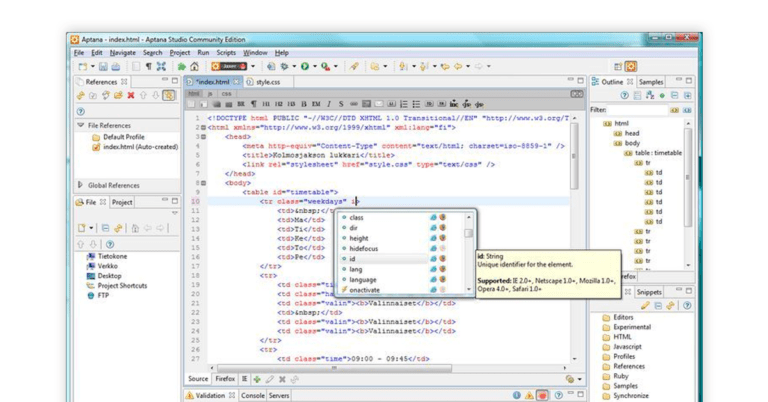
Task: Apply bold B from editor toolbar
Action: (x=304, y=104)
